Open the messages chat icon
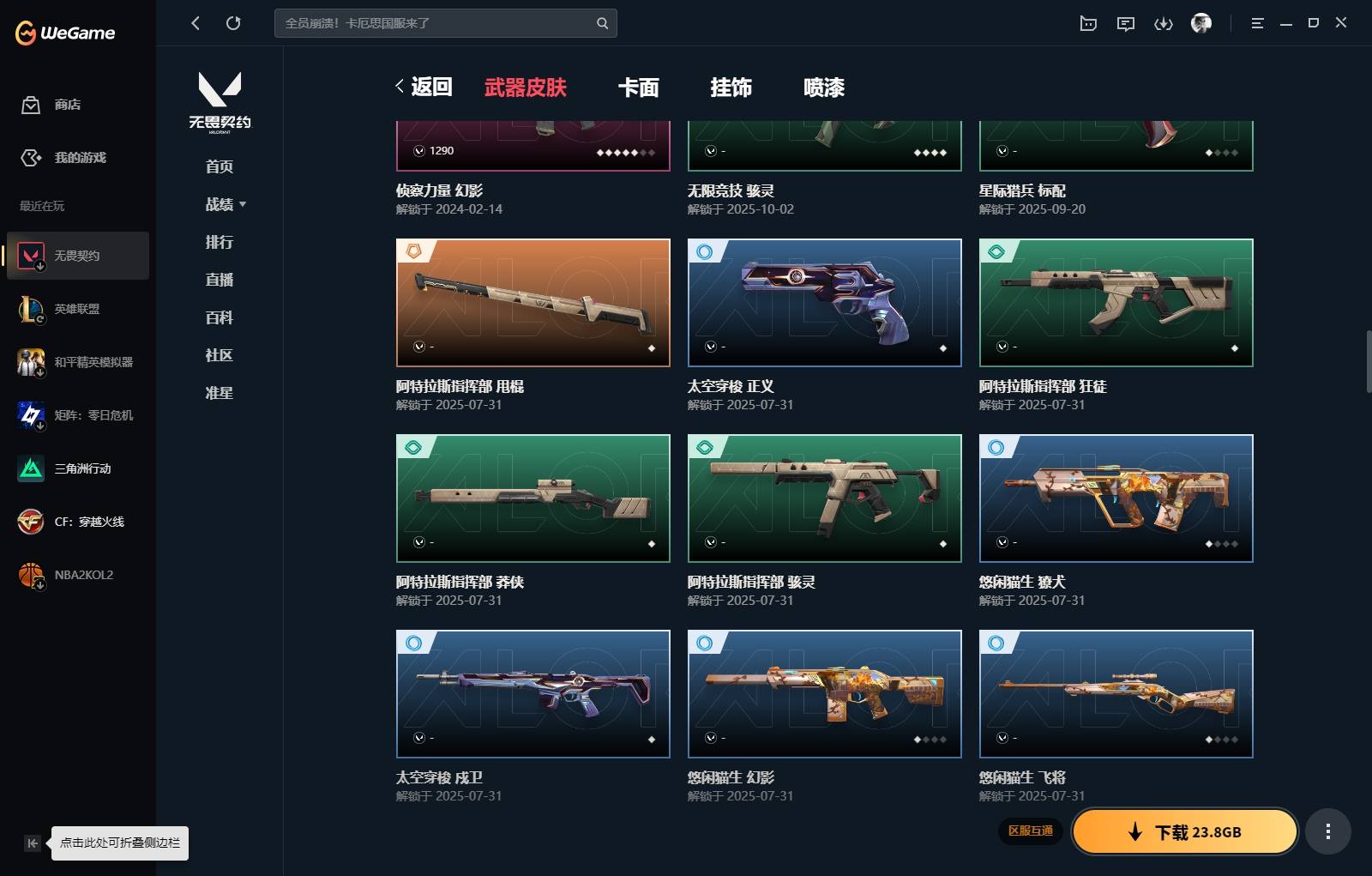This screenshot has height=876, width=1372. click(x=1126, y=23)
